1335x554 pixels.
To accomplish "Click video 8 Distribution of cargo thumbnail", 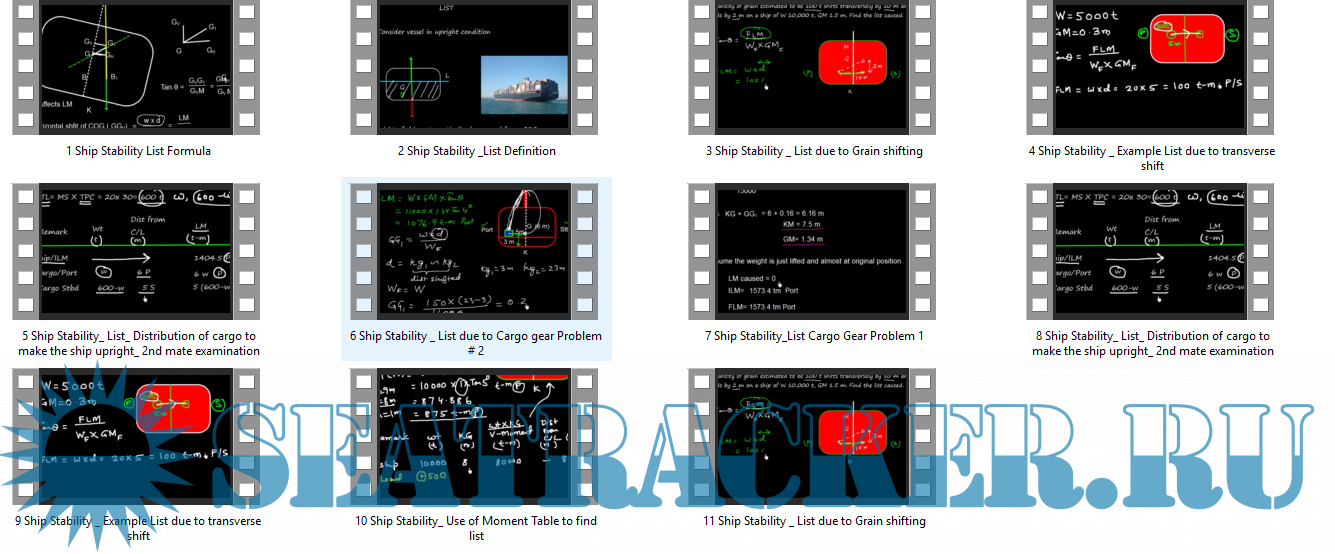I will point(1152,251).
